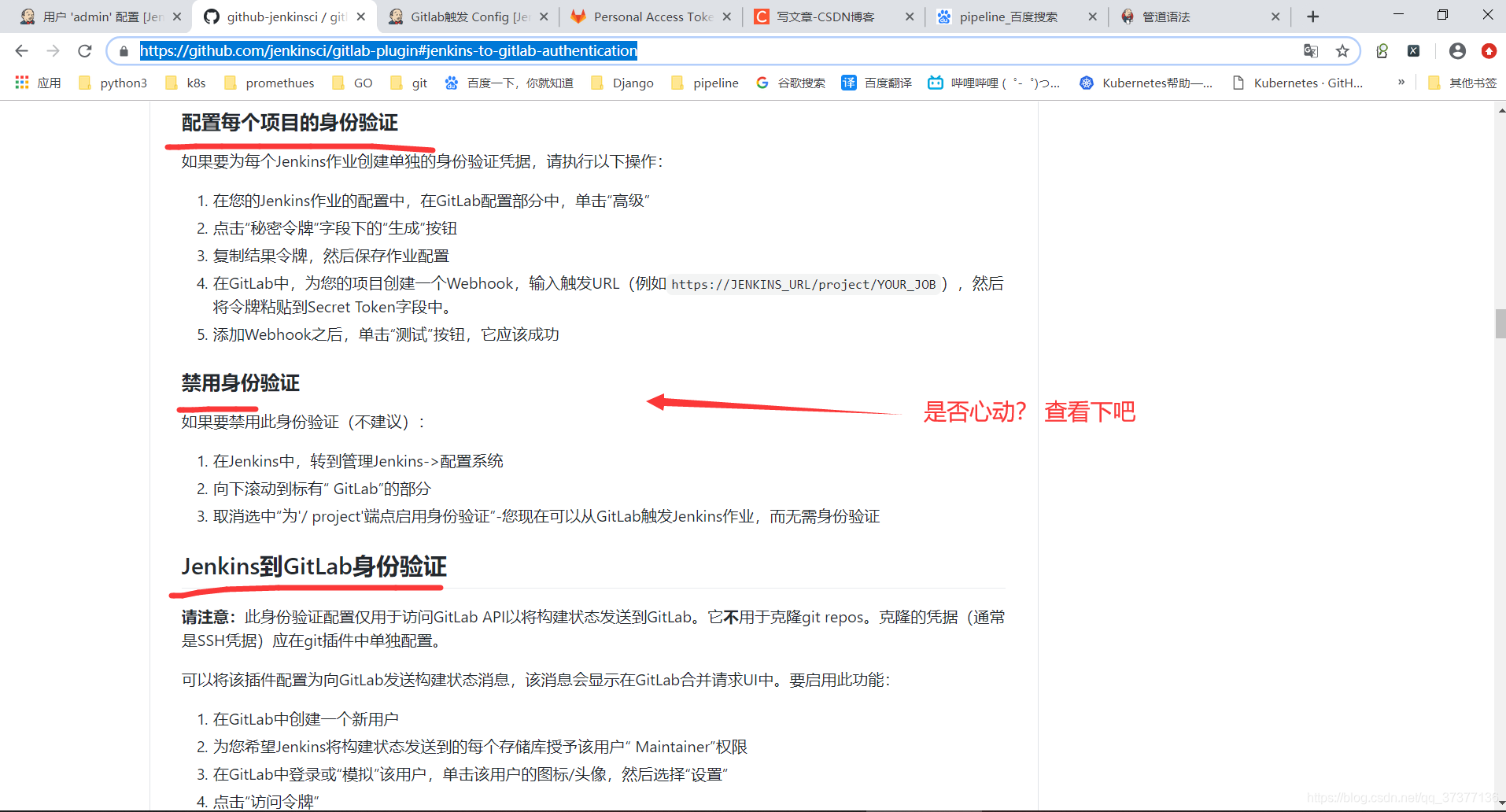Open the pipeline bookmark folder

705,83
